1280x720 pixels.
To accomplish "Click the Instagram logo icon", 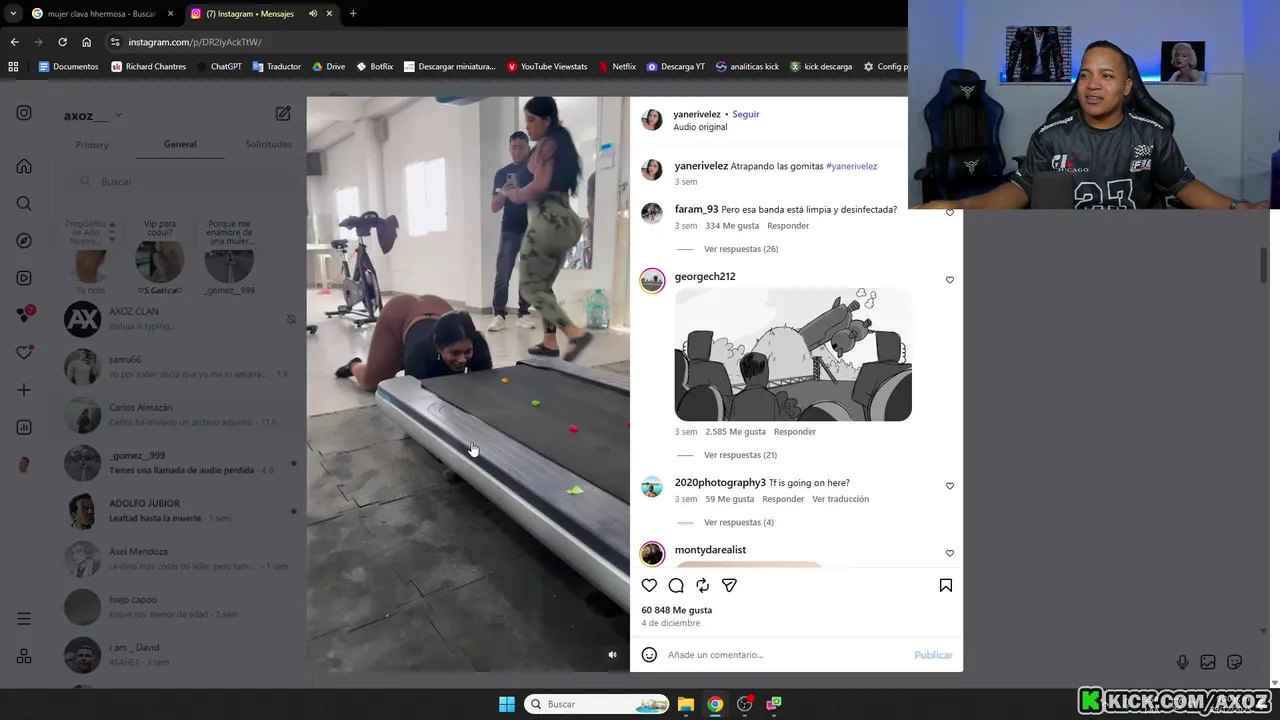I will [24, 113].
